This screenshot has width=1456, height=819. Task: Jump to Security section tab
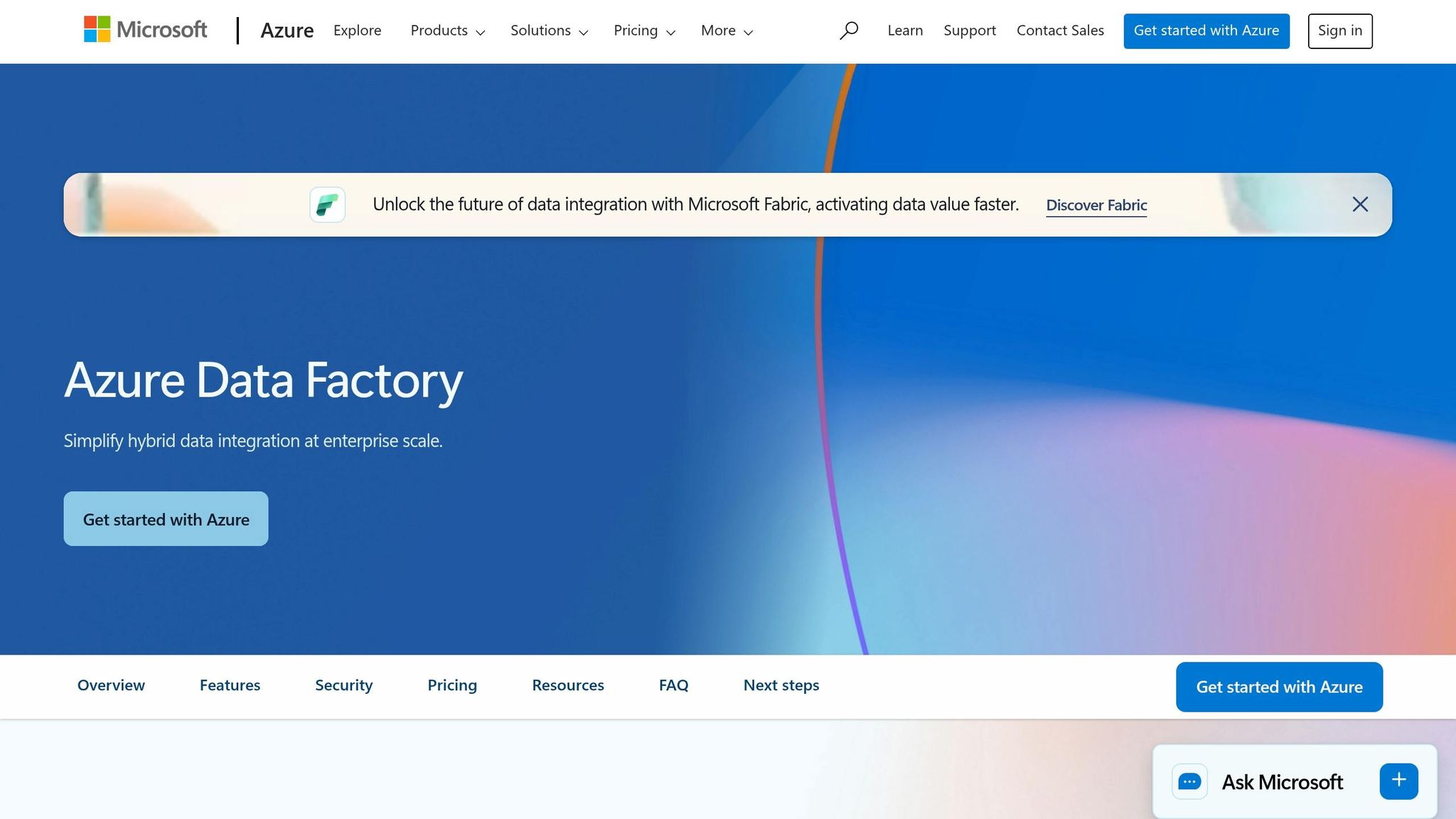344,685
